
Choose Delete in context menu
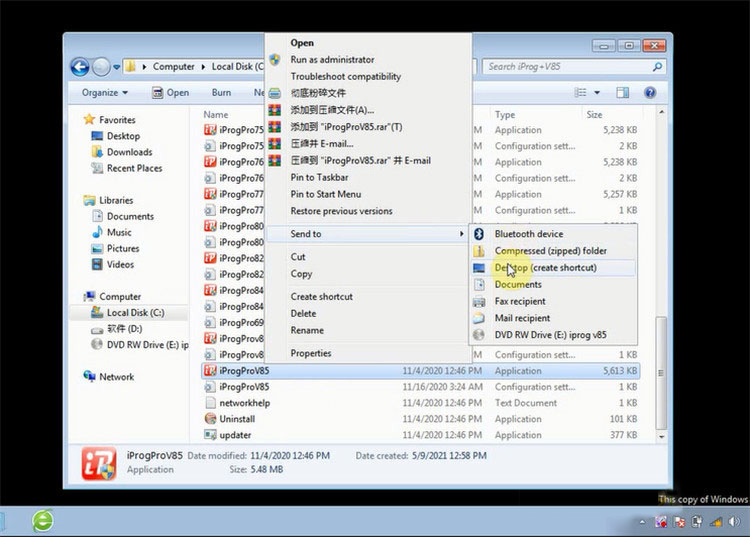tap(303, 314)
